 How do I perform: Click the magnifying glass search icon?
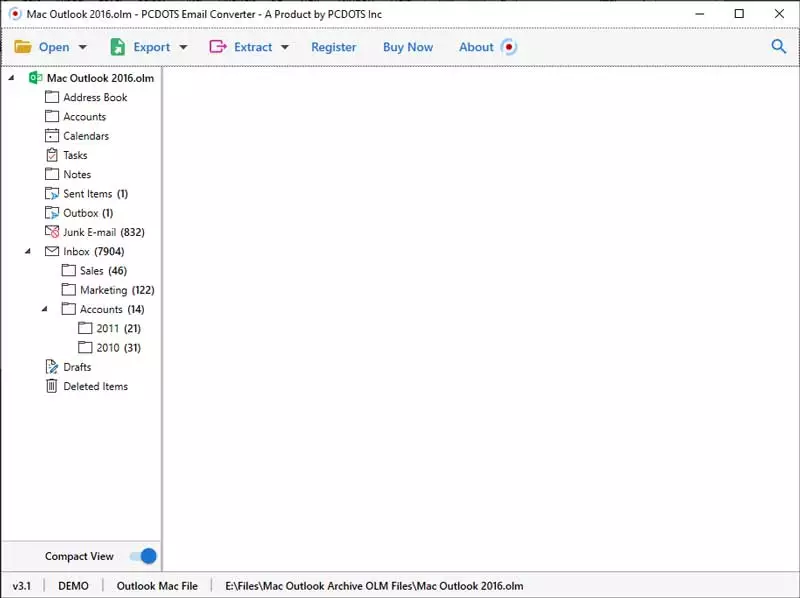click(x=779, y=47)
